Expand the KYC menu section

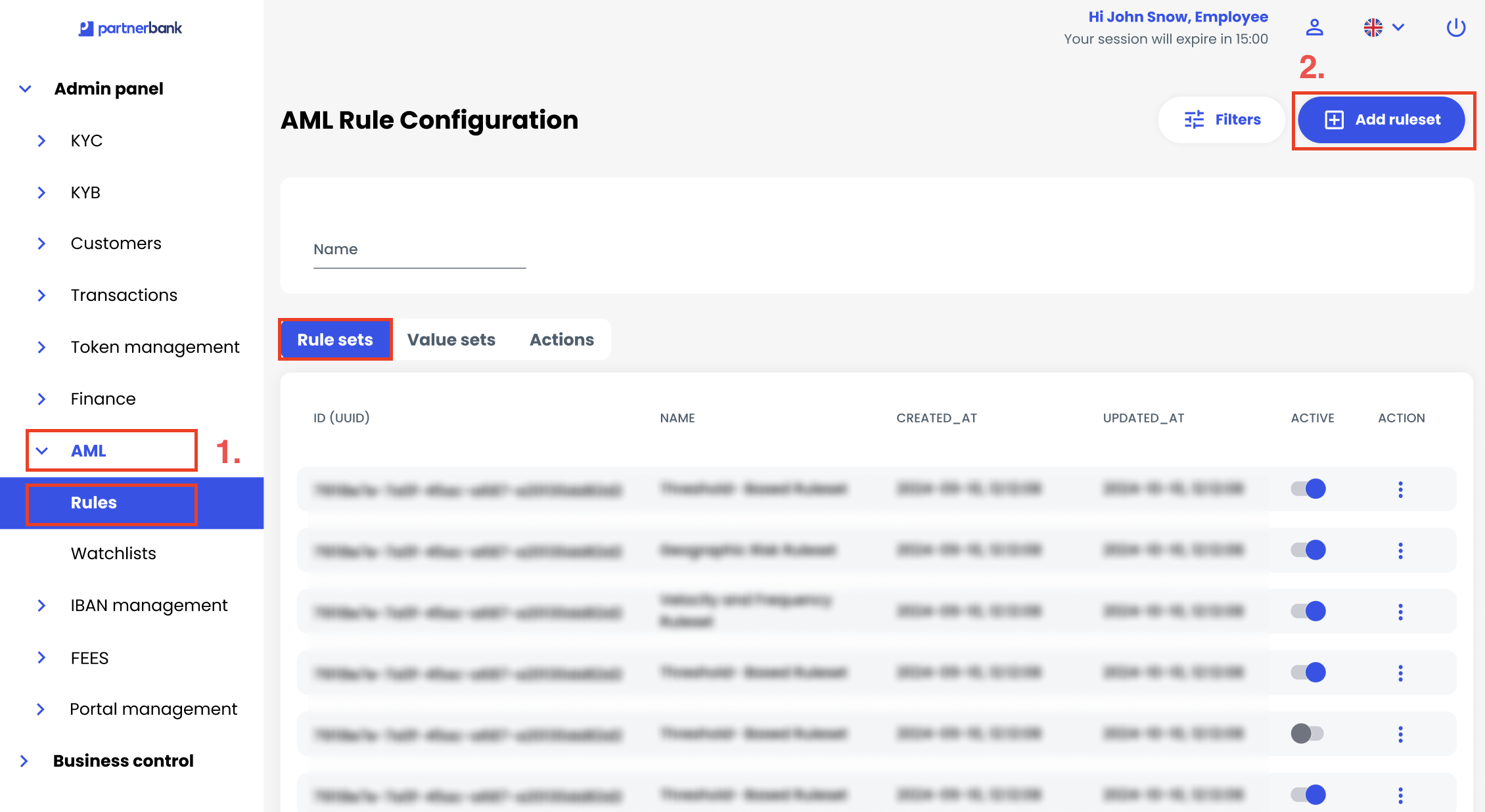coord(86,141)
